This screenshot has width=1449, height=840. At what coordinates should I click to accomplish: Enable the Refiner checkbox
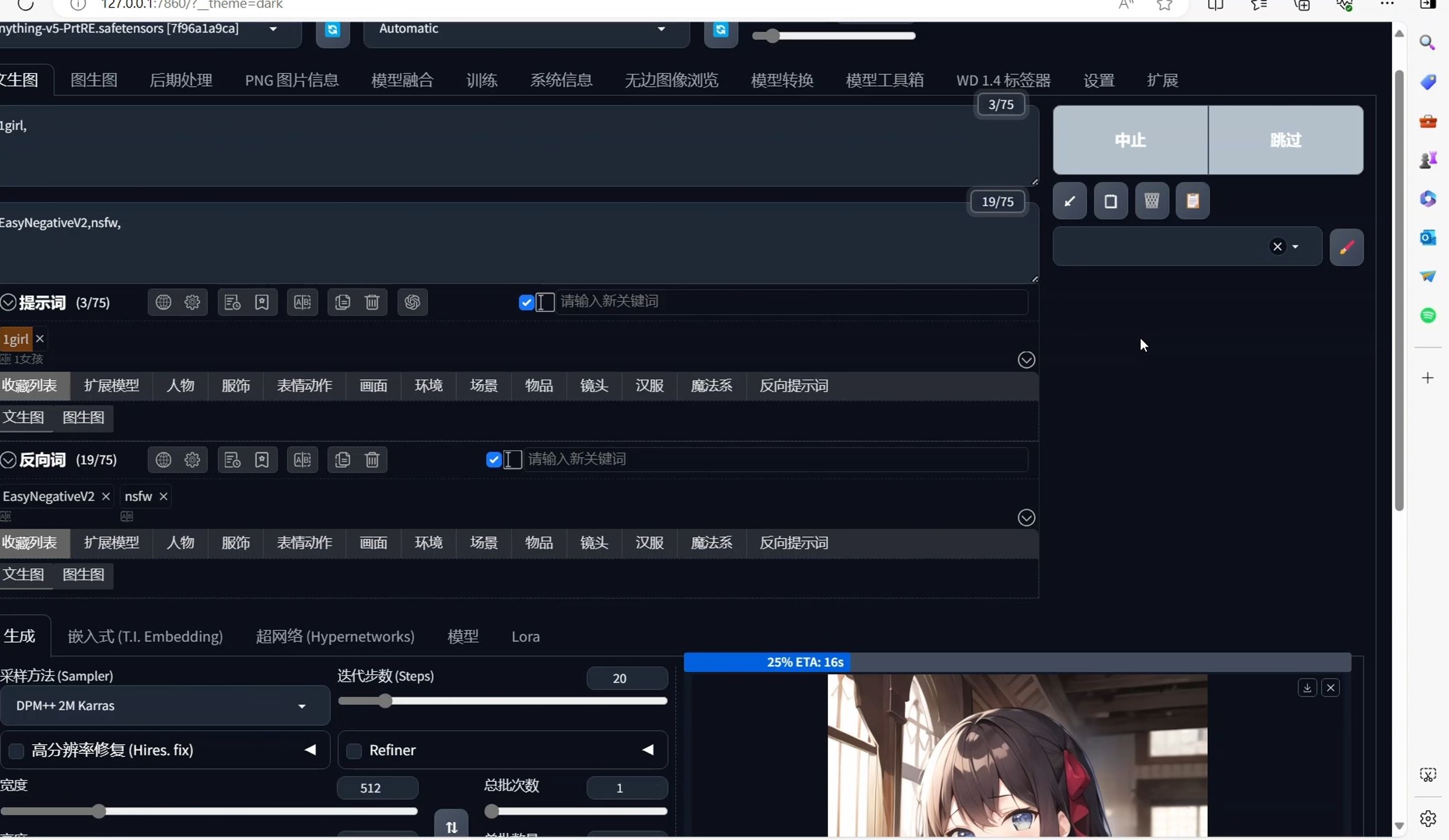(x=354, y=751)
